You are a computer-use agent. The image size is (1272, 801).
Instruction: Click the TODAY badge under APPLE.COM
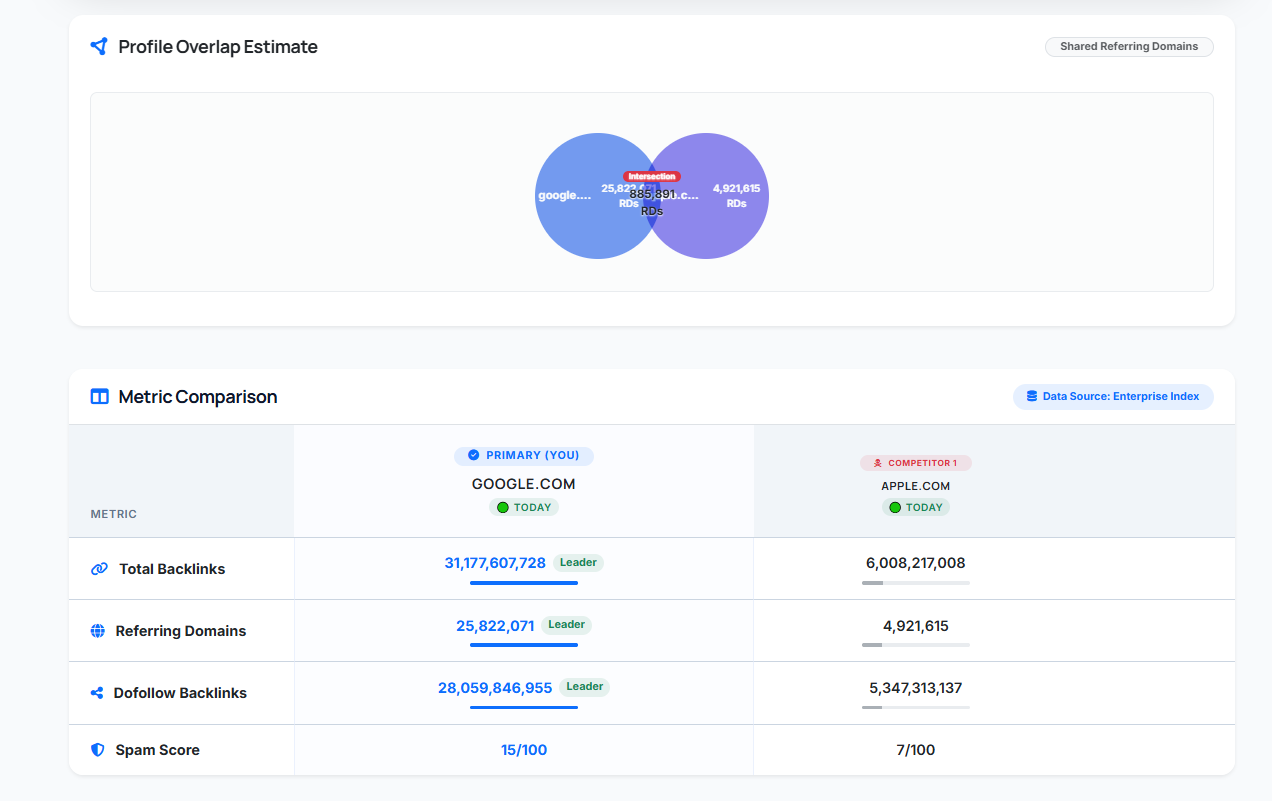click(916, 507)
